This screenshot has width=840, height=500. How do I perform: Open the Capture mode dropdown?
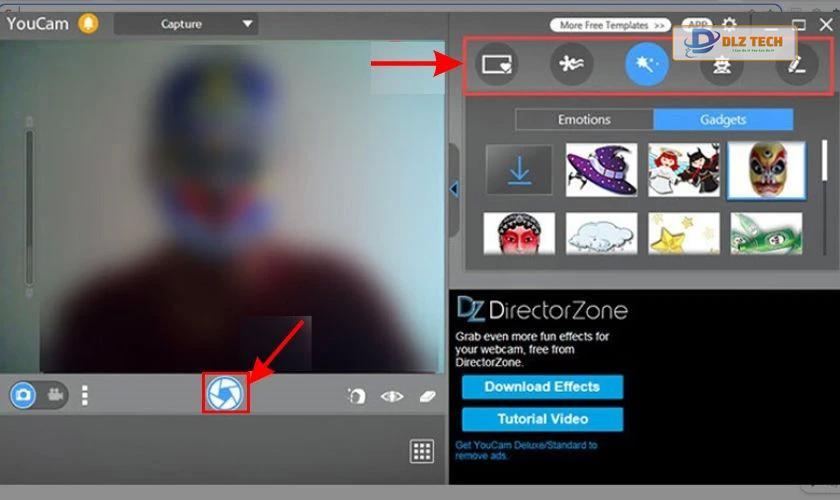[x=186, y=24]
